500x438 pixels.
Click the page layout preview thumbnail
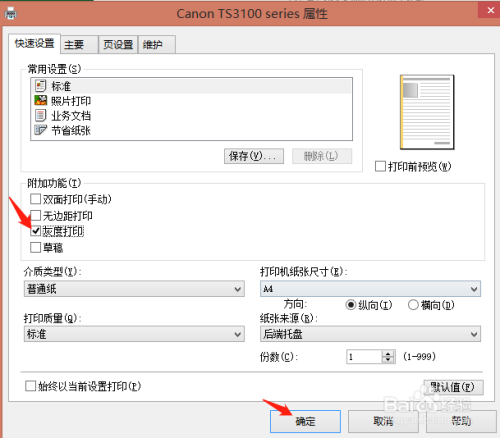(x=427, y=112)
